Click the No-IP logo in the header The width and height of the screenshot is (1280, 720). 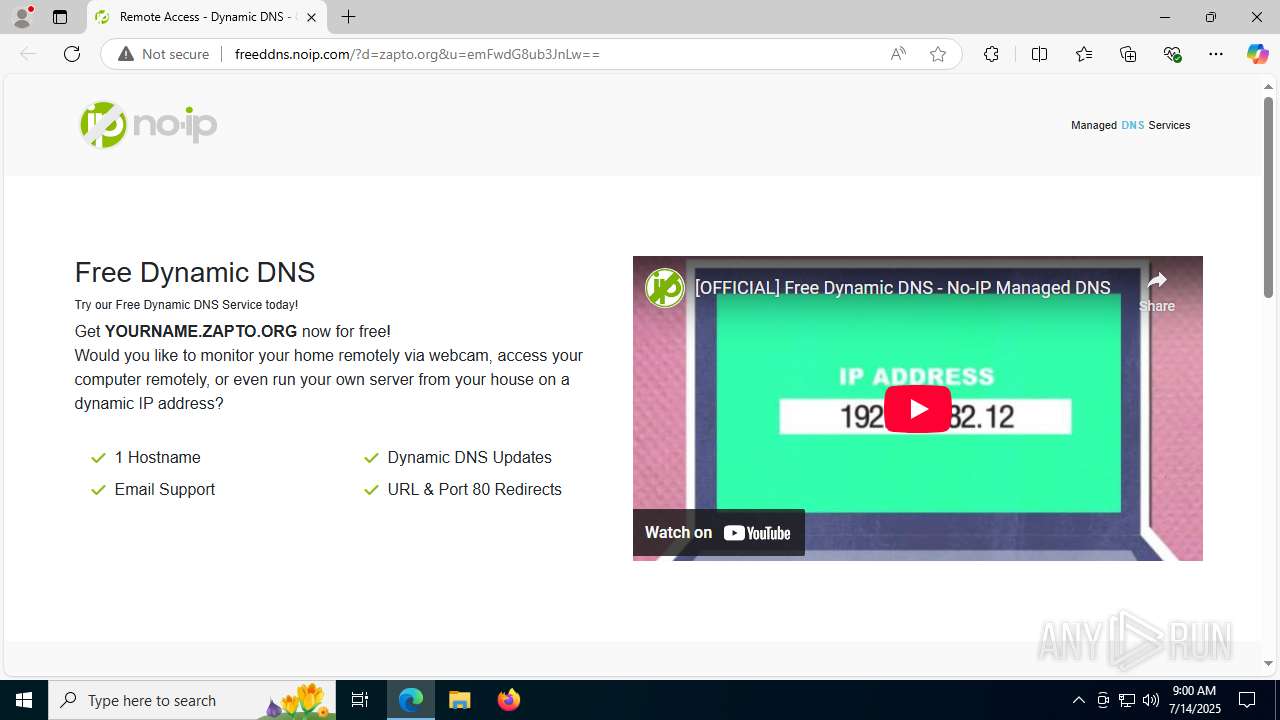pyautogui.click(x=148, y=125)
